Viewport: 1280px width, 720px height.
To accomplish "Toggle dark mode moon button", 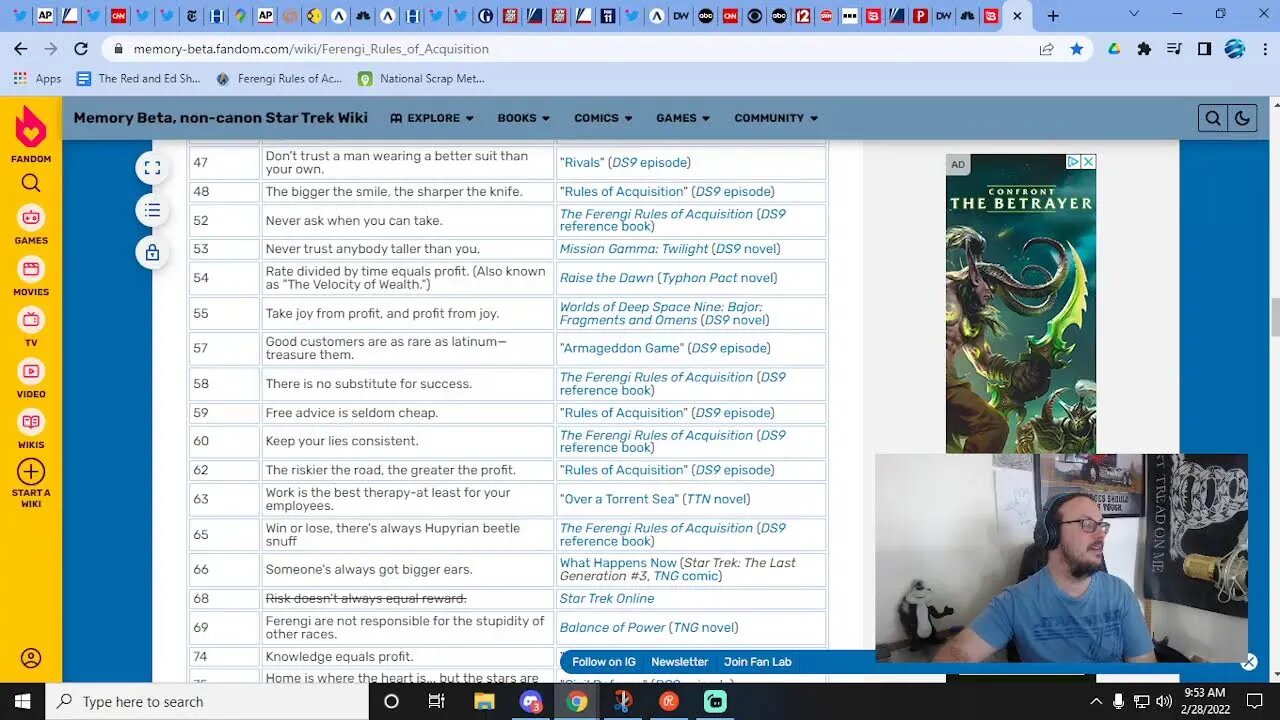I will tap(1241, 118).
